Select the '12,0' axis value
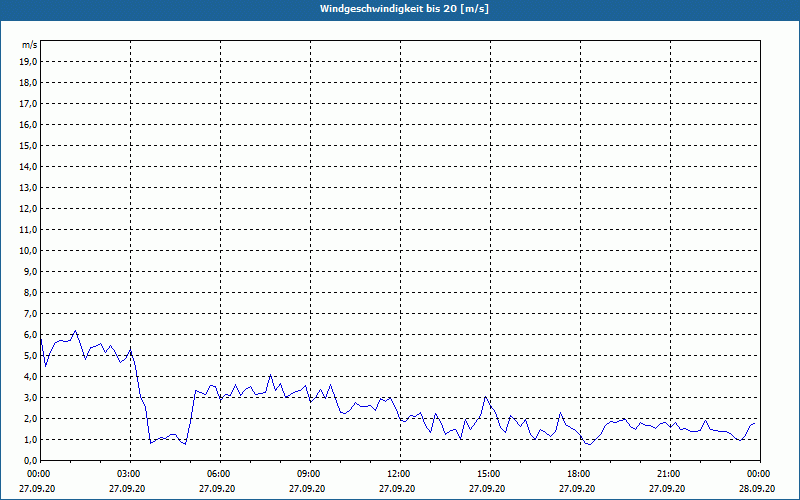This screenshot has width=800, height=500. (28, 209)
